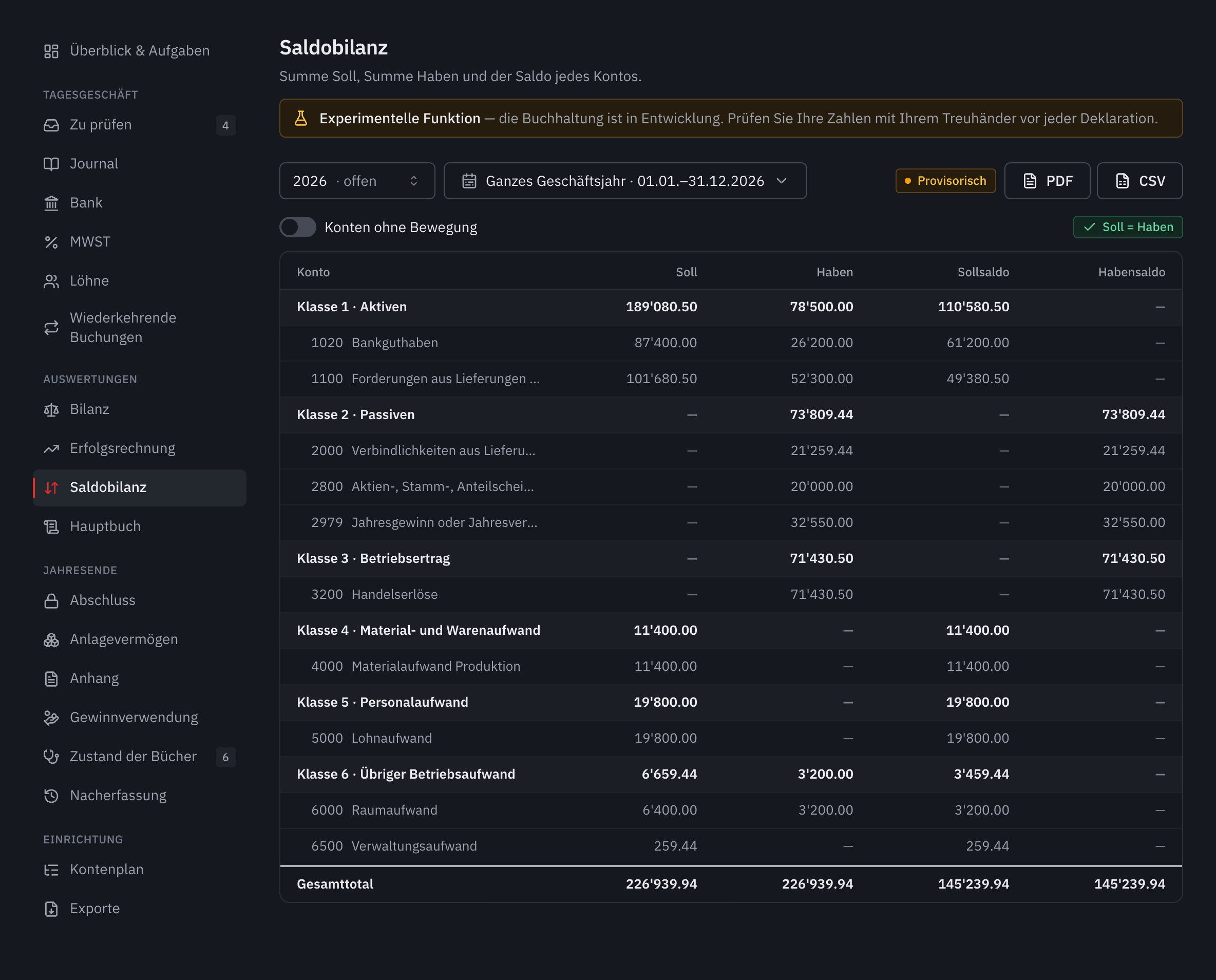This screenshot has width=1216, height=980.
Task: Click the Zustand der Bücher badge 6
Action: (226, 757)
